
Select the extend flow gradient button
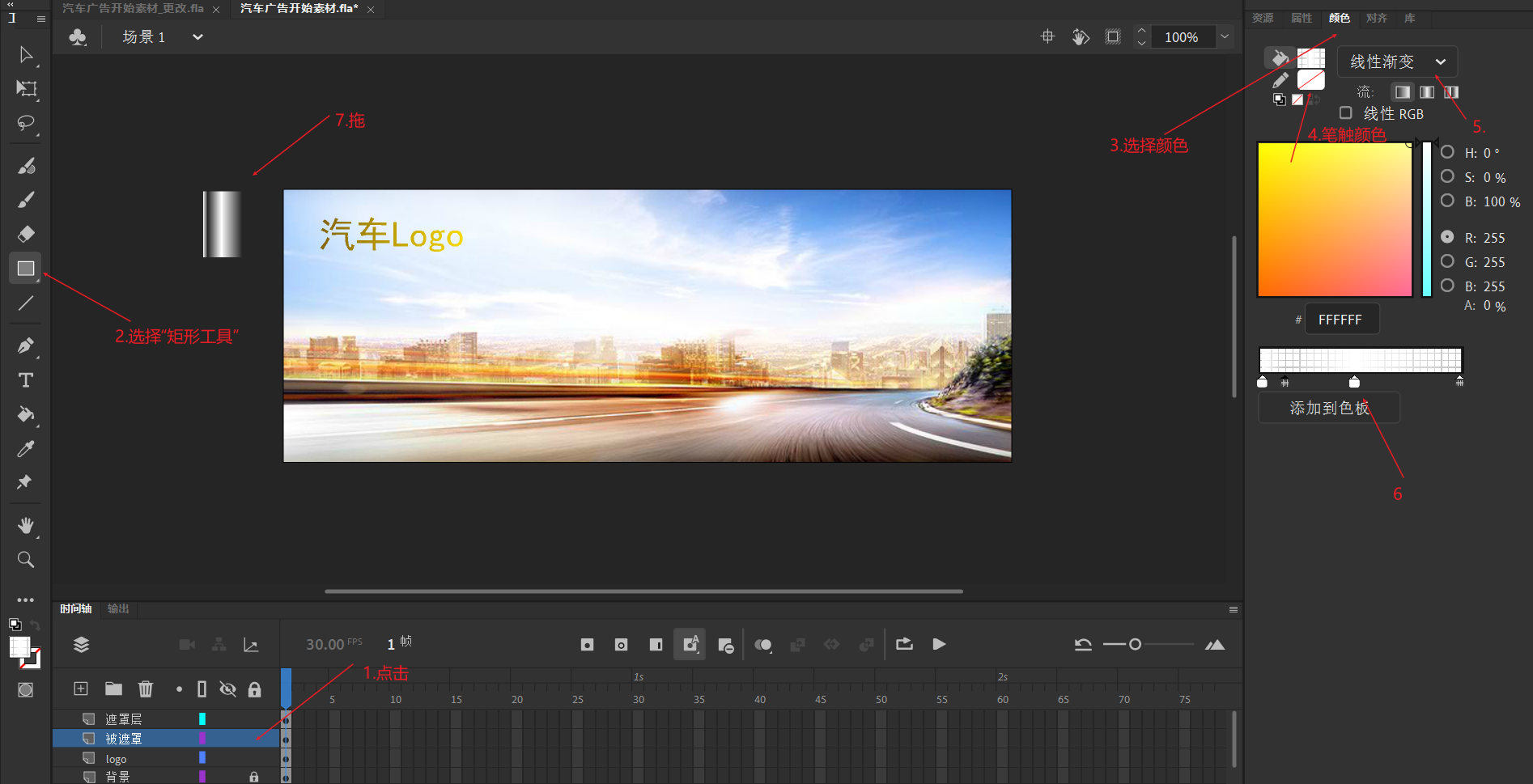(x=1403, y=92)
